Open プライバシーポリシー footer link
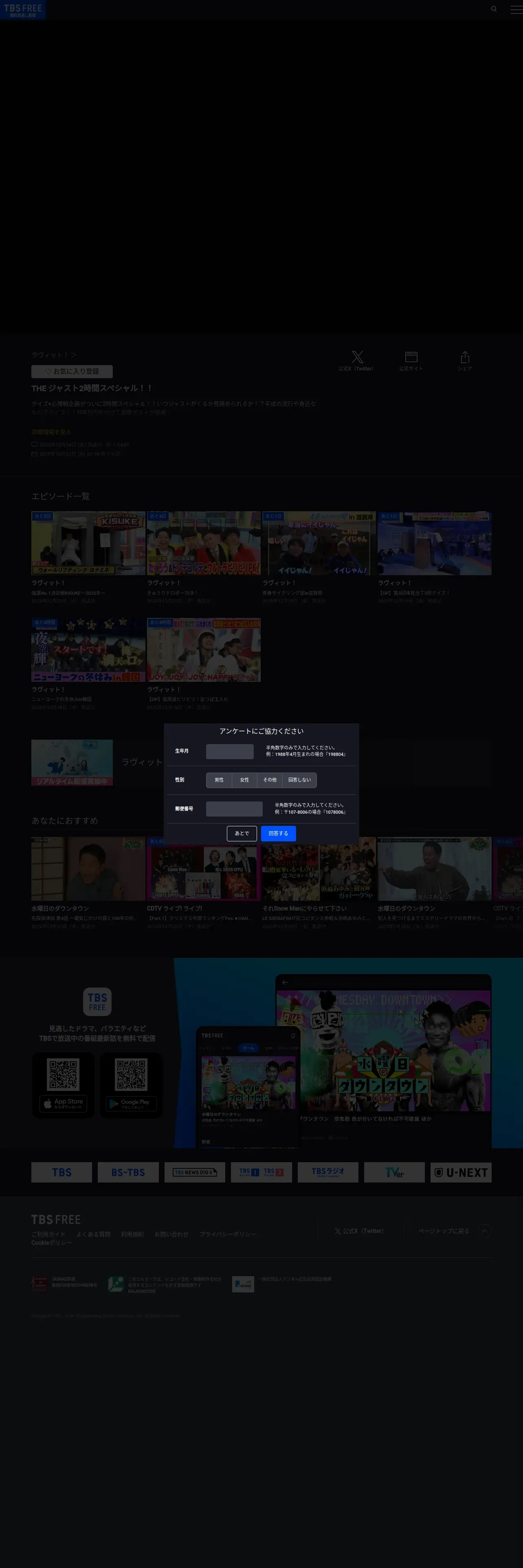Image resolution: width=523 pixels, height=1568 pixels. tap(228, 1235)
